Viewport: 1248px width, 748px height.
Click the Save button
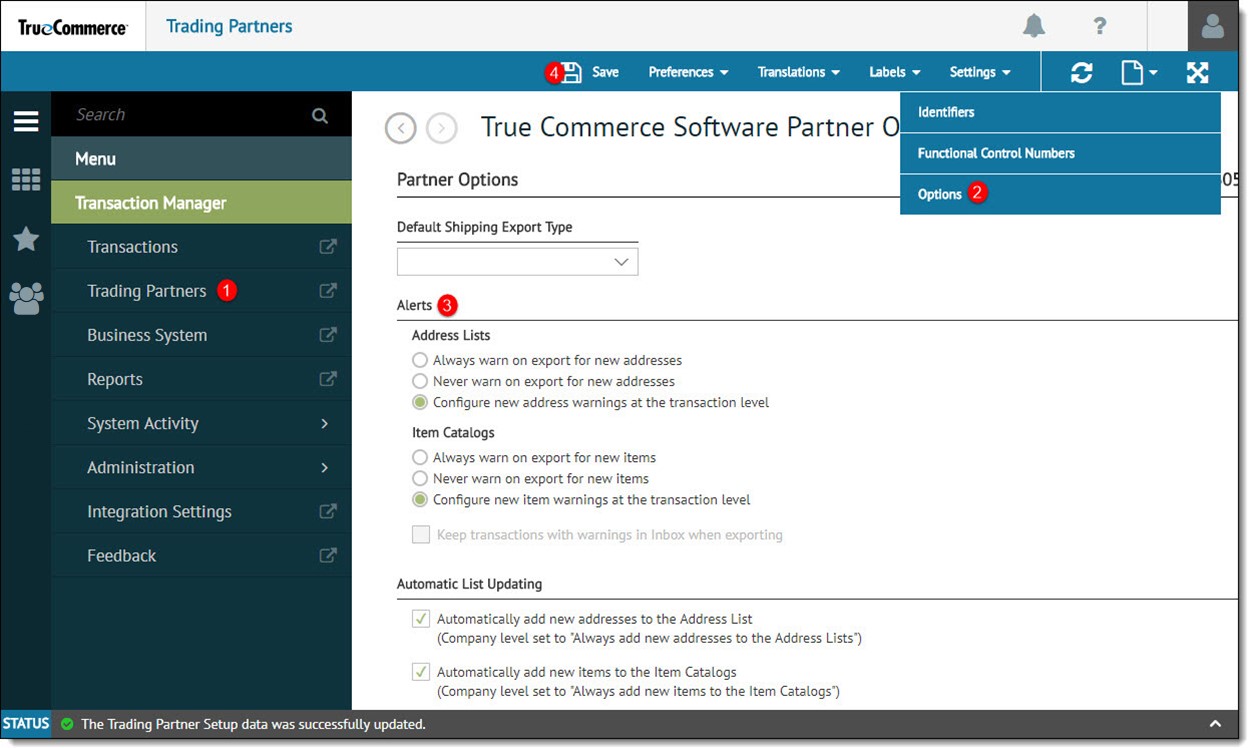click(x=592, y=72)
